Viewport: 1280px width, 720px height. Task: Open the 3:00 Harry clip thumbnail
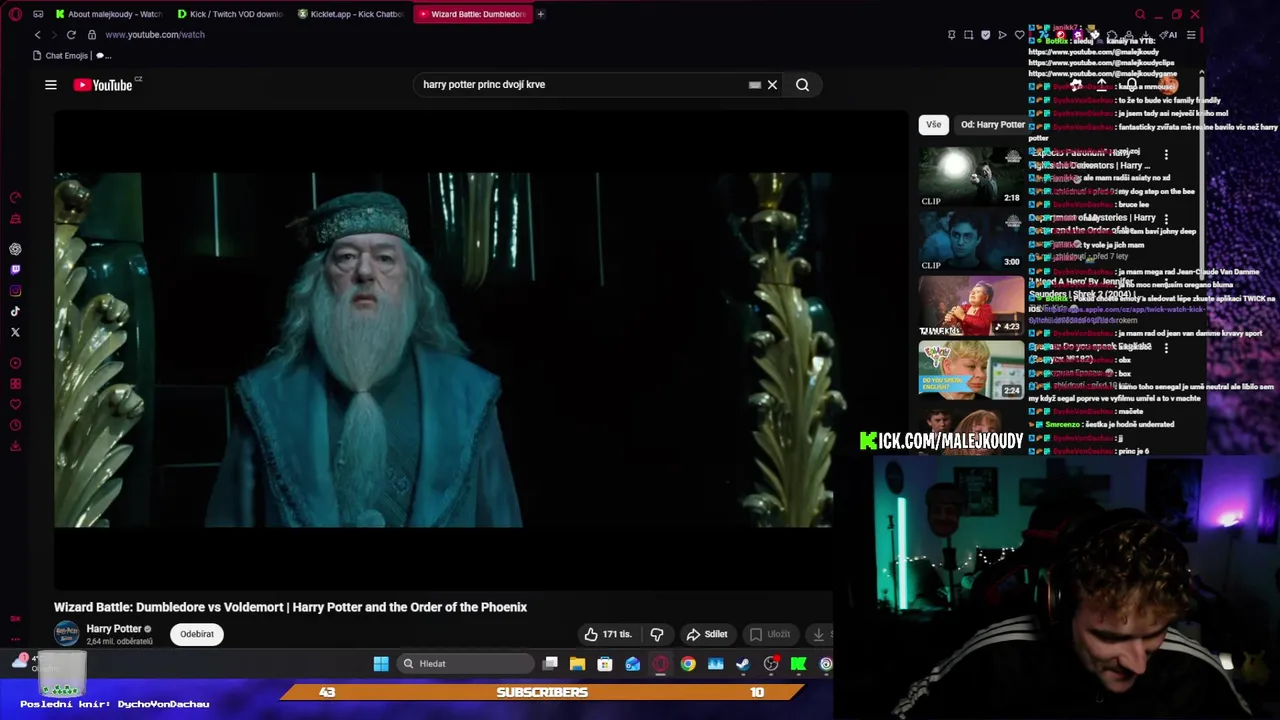pyautogui.click(x=971, y=240)
